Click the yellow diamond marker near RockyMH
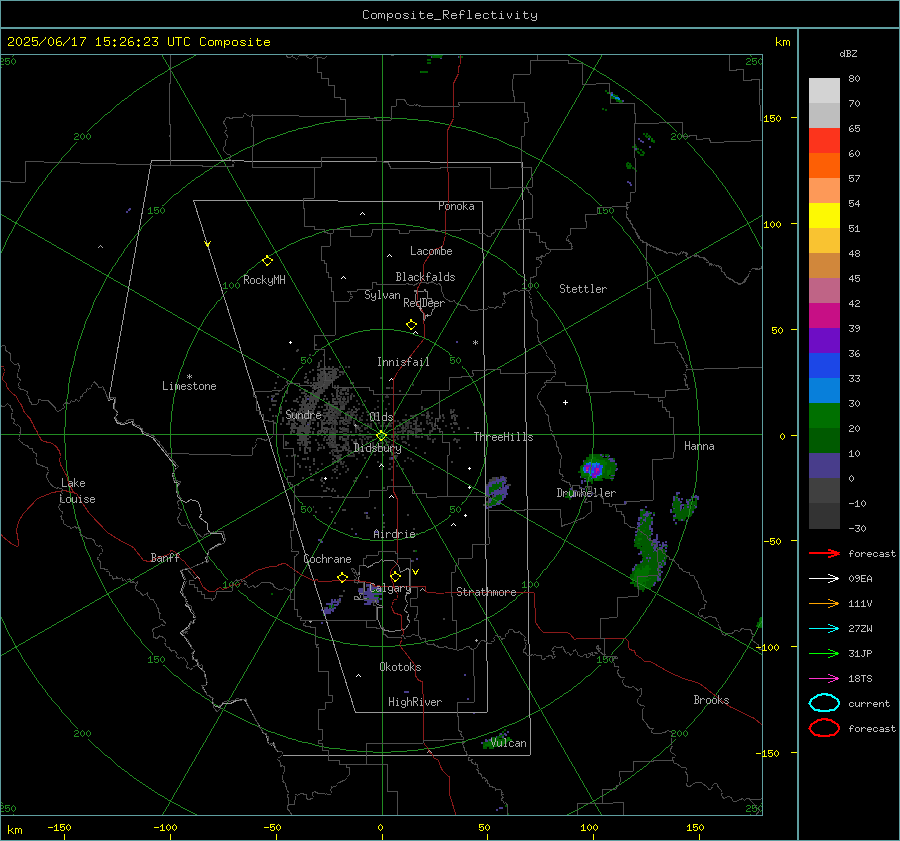The image size is (900, 841). click(x=267, y=261)
